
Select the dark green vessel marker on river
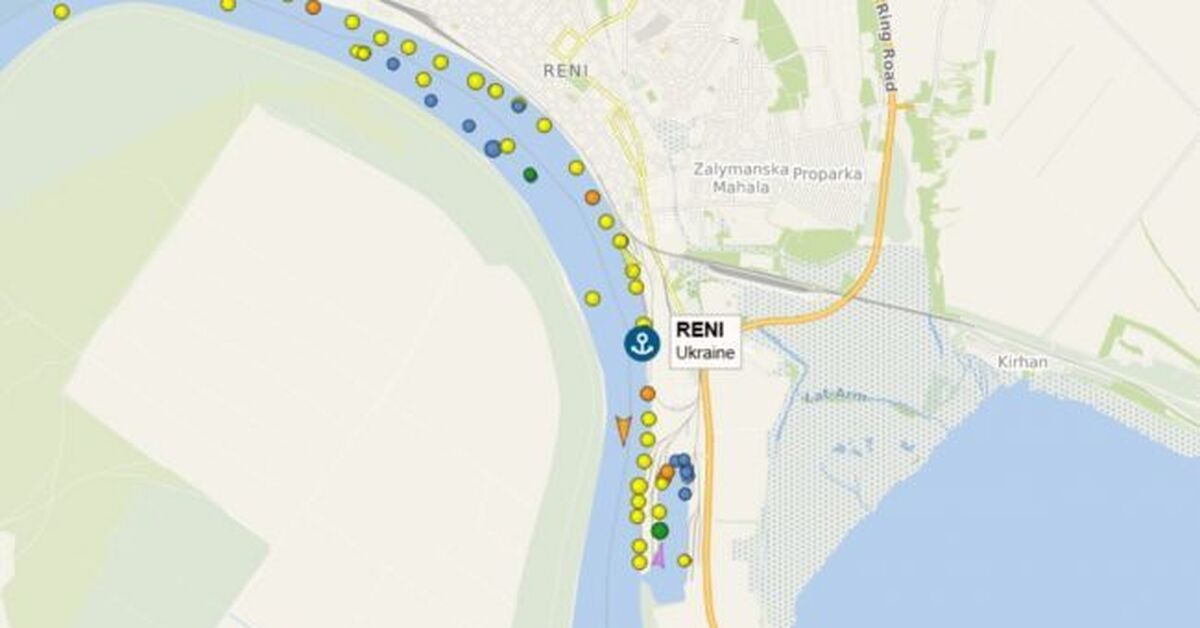[530, 175]
